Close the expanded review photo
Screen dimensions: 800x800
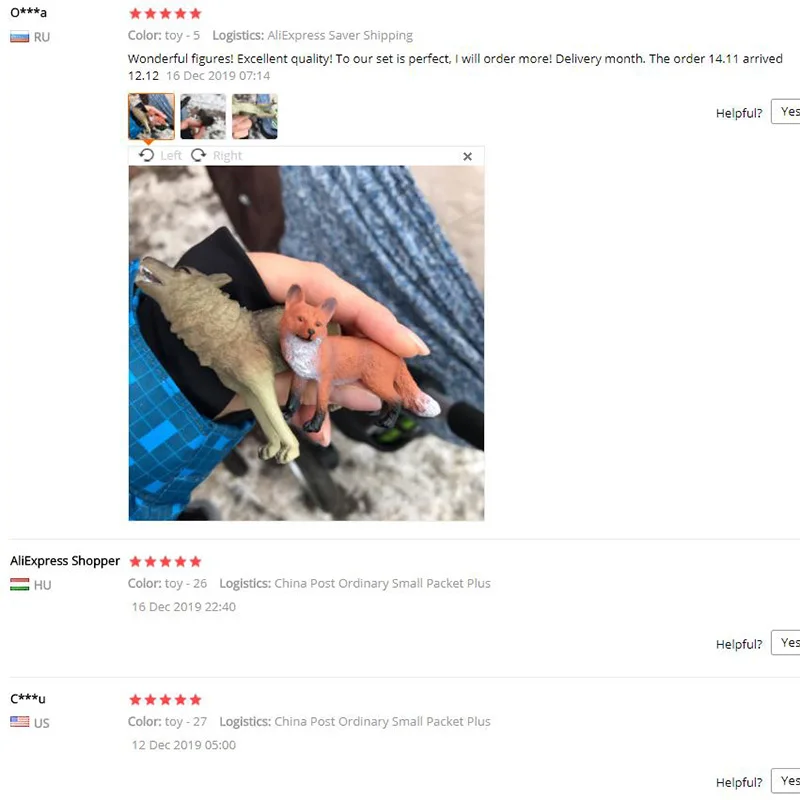(467, 157)
